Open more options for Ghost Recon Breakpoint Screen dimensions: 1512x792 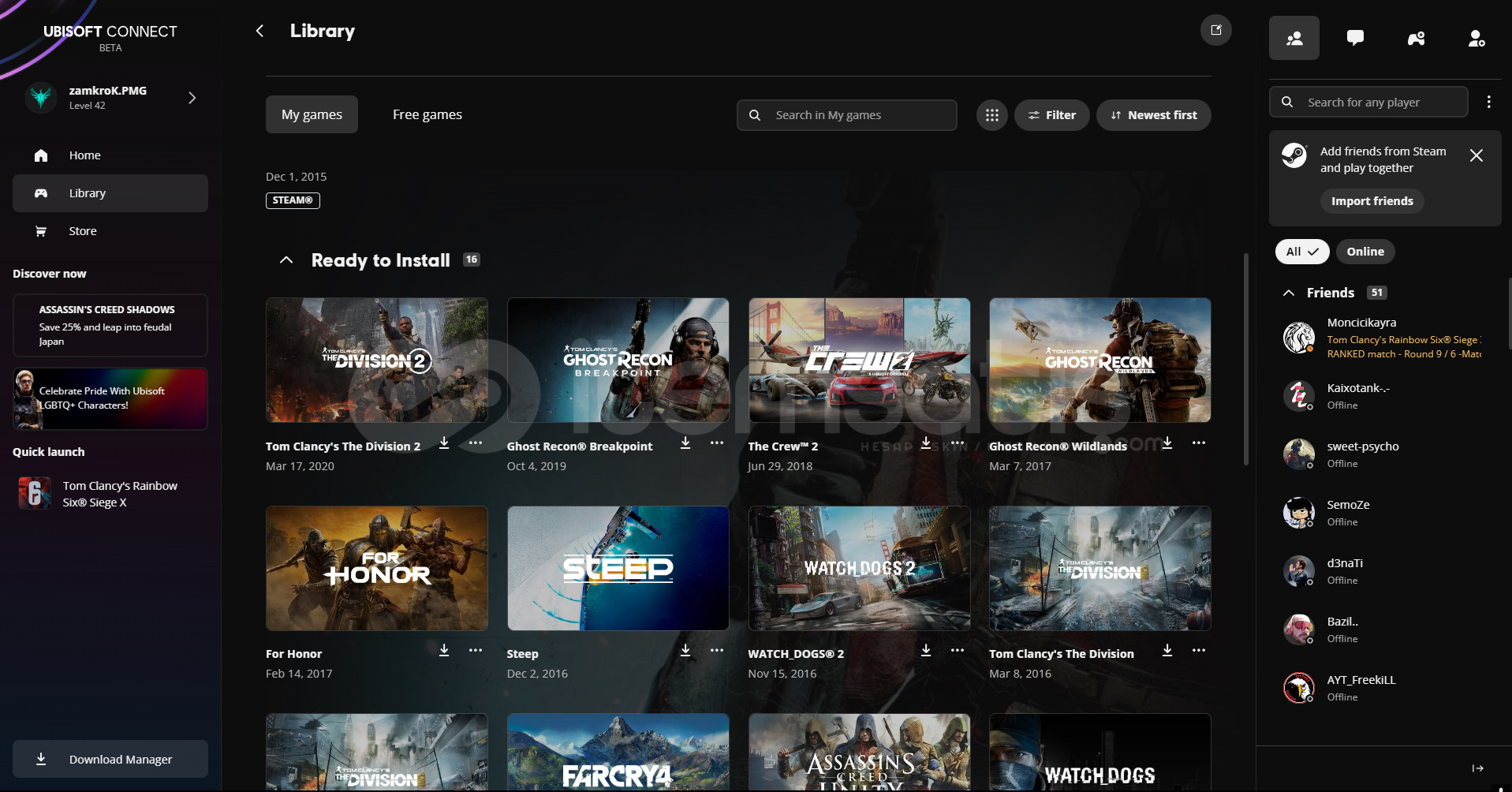tap(716, 443)
